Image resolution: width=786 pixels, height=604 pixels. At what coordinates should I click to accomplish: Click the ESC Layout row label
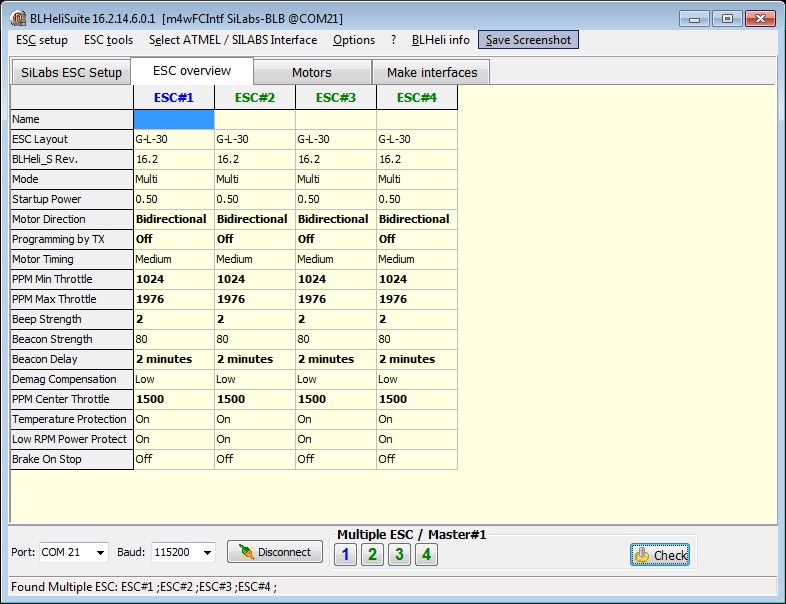point(72,139)
